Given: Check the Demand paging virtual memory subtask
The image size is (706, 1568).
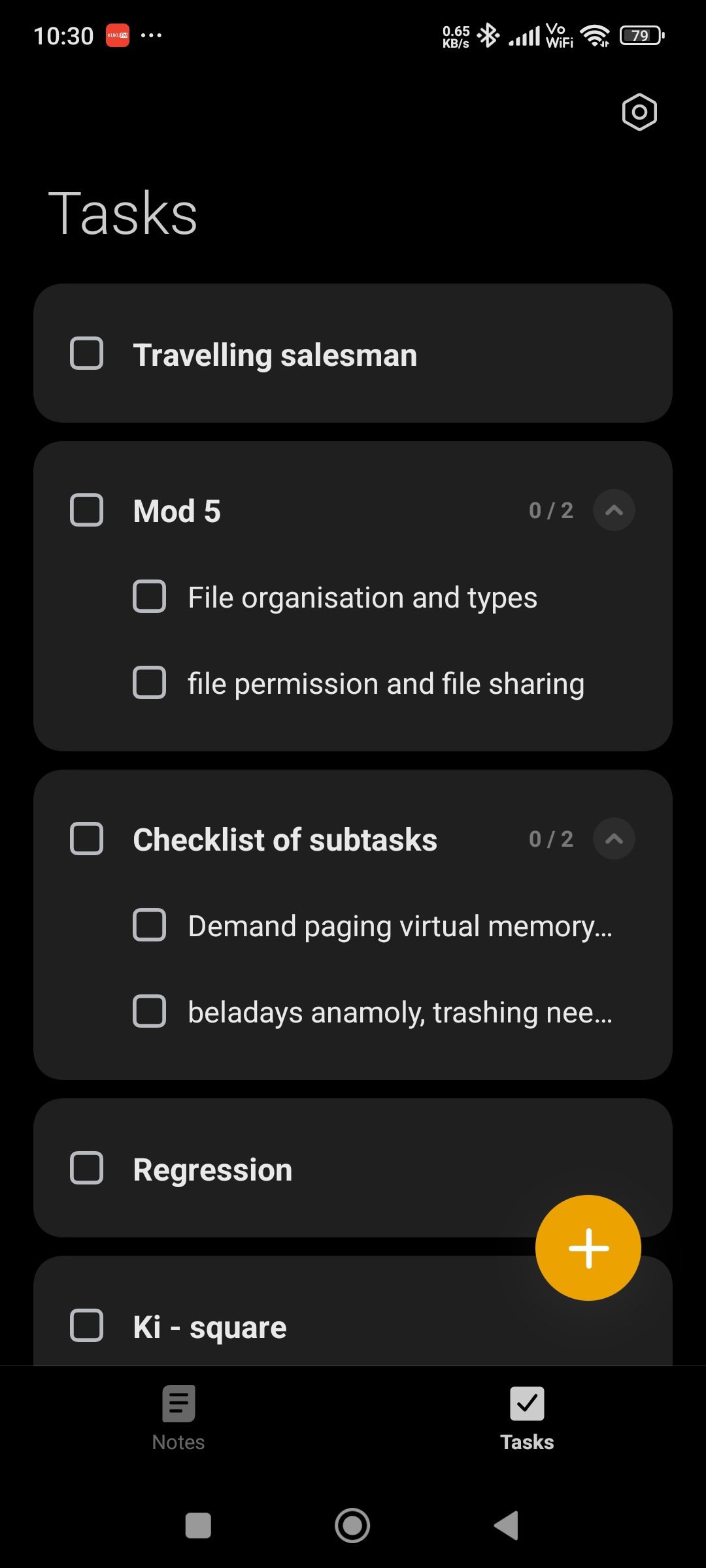Looking at the screenshot, I should [x=150, y=925].
